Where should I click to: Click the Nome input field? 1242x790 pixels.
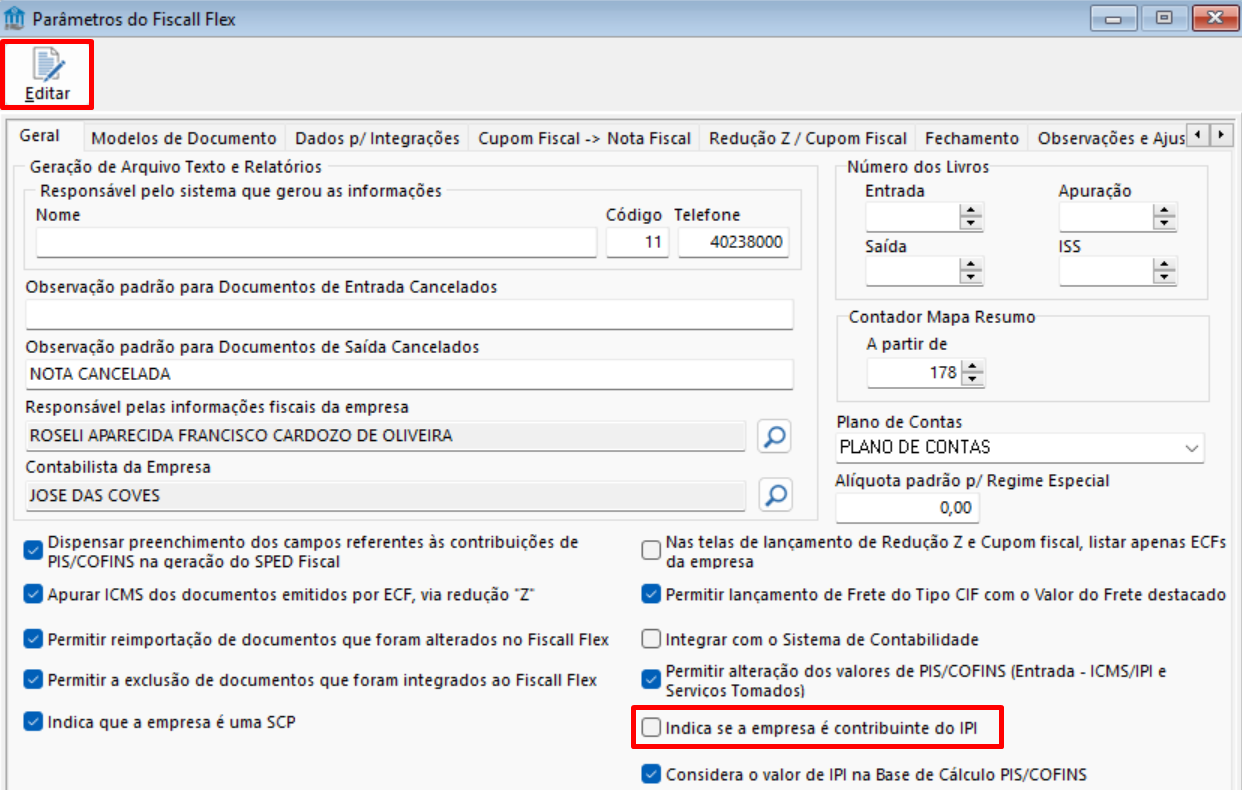316,243
